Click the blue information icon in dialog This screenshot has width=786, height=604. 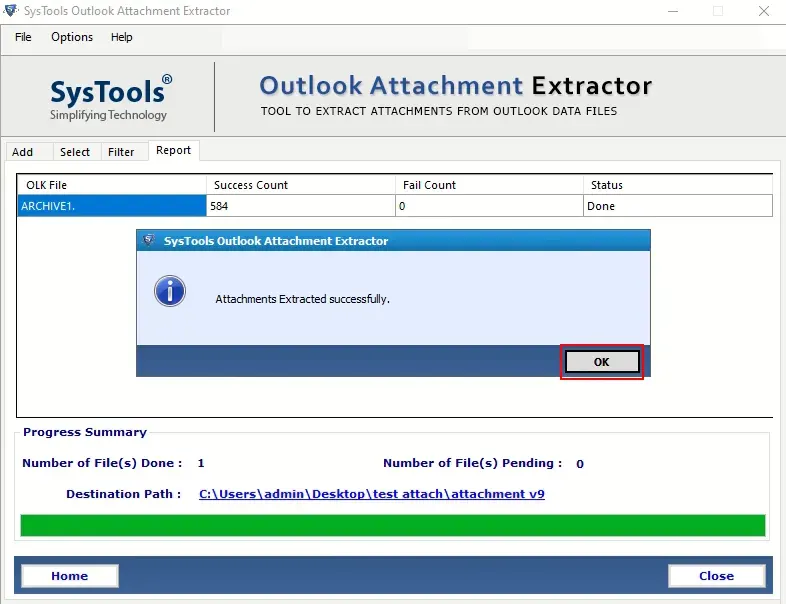170,291
